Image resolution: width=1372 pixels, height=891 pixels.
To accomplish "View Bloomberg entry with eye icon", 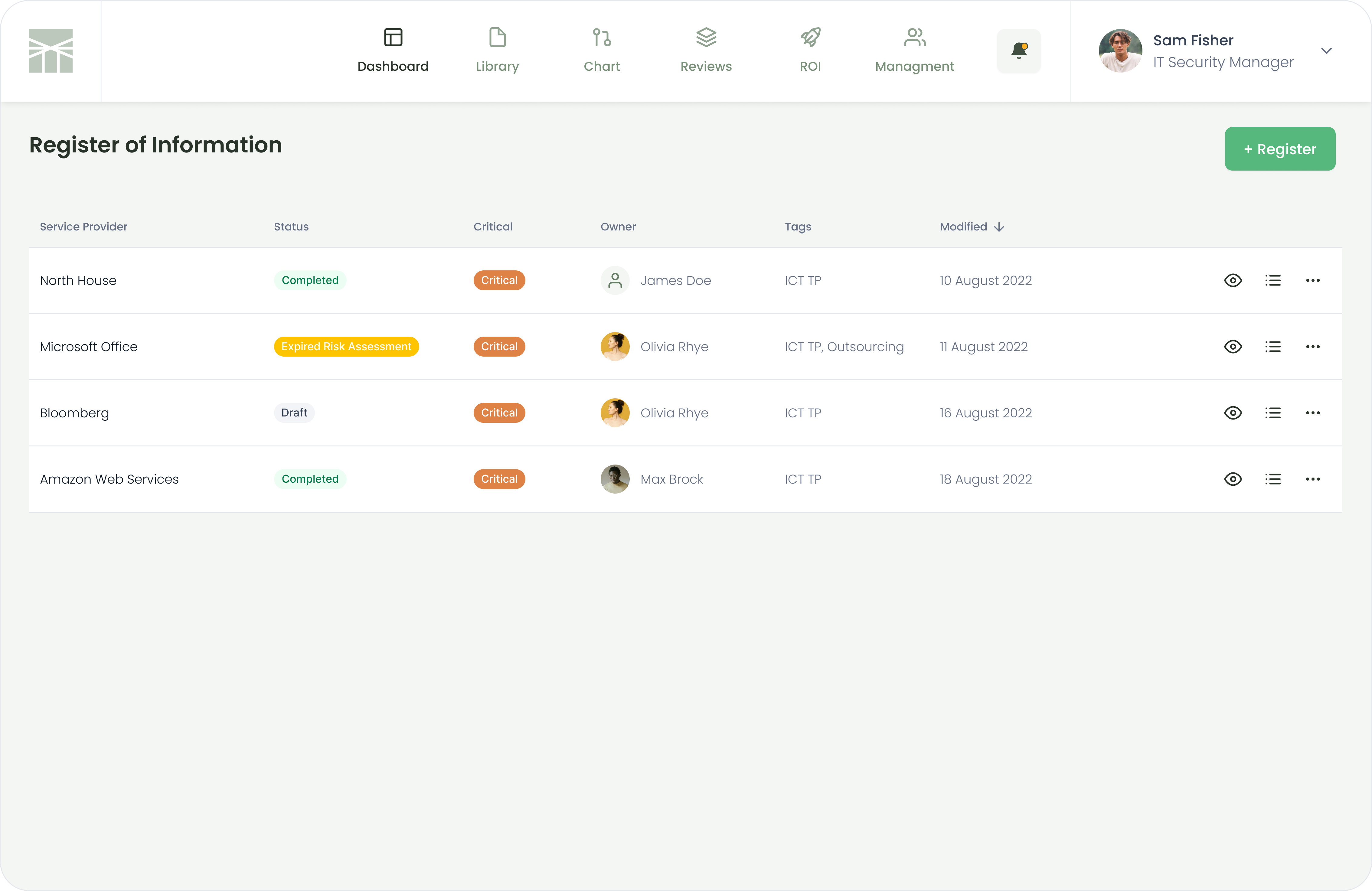I will point(1233,413).
